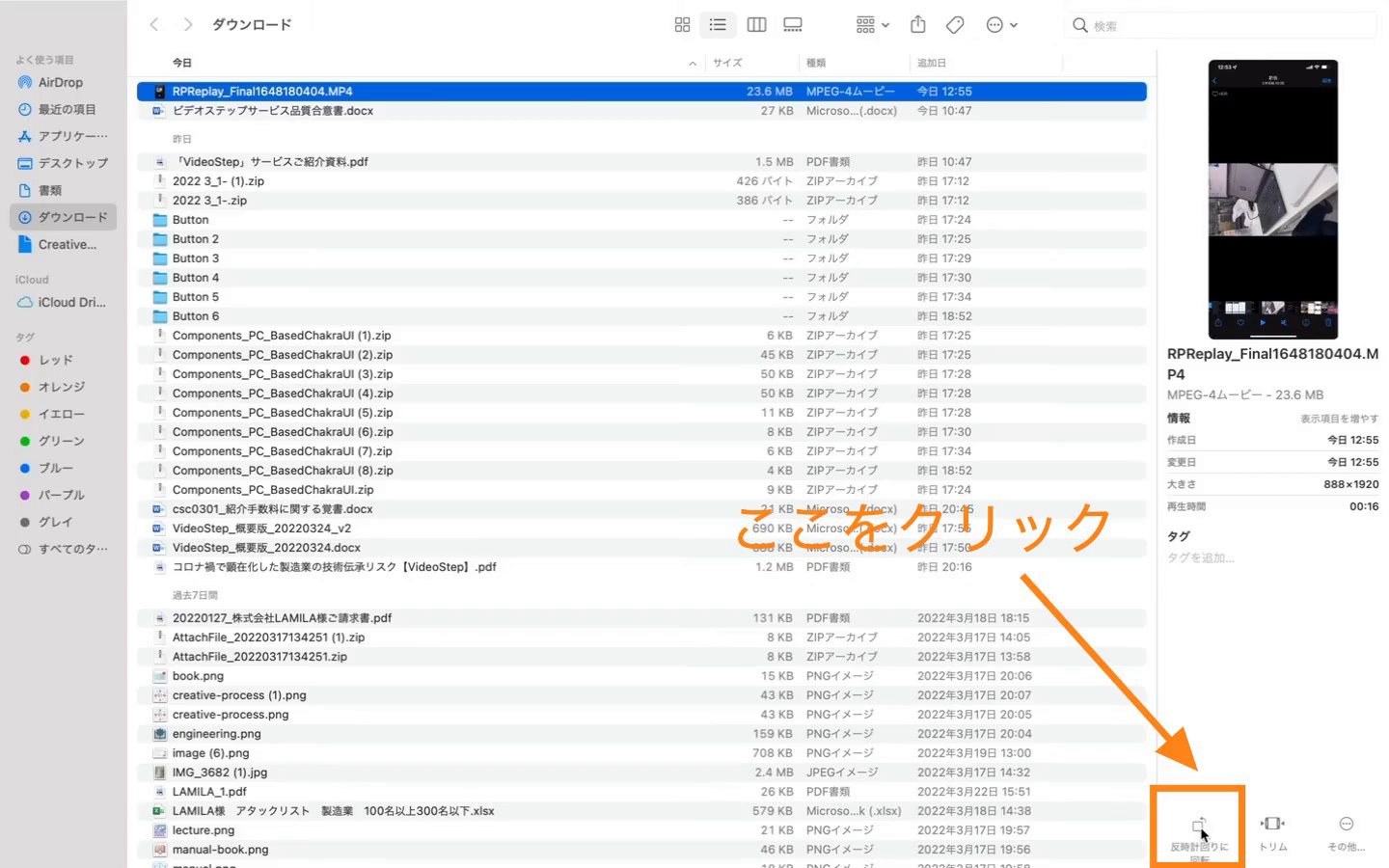Select list view mode
This screenshot has height=868, width=1389.
(x=718, y=25)
